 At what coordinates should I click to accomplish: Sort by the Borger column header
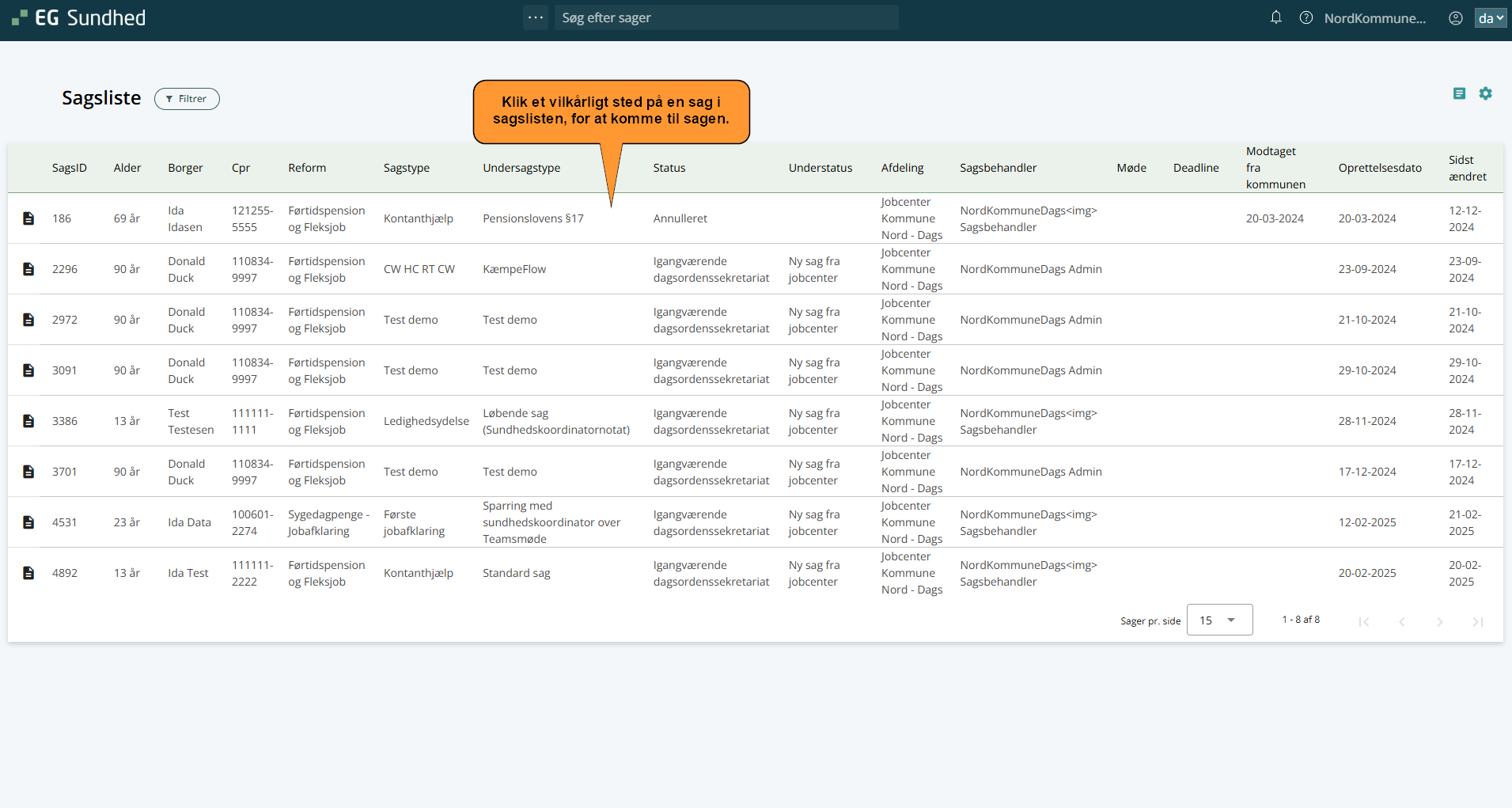pos(185,168)
